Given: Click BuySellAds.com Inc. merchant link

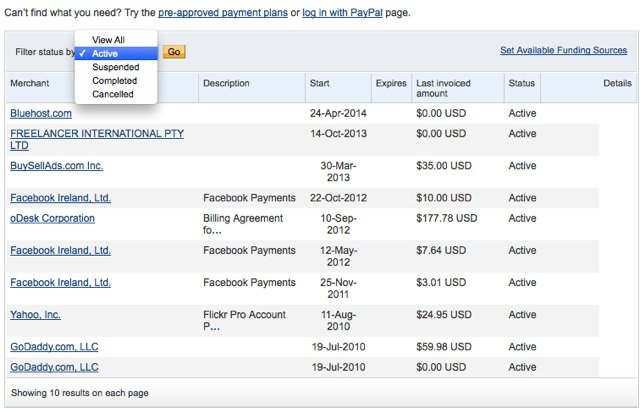Looking at the screenshot, I should pos(56,166).
